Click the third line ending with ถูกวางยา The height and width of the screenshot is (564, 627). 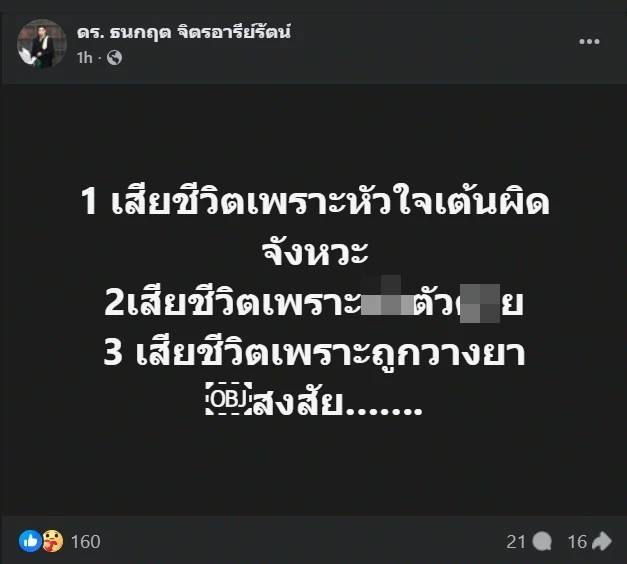click(314, 353)
